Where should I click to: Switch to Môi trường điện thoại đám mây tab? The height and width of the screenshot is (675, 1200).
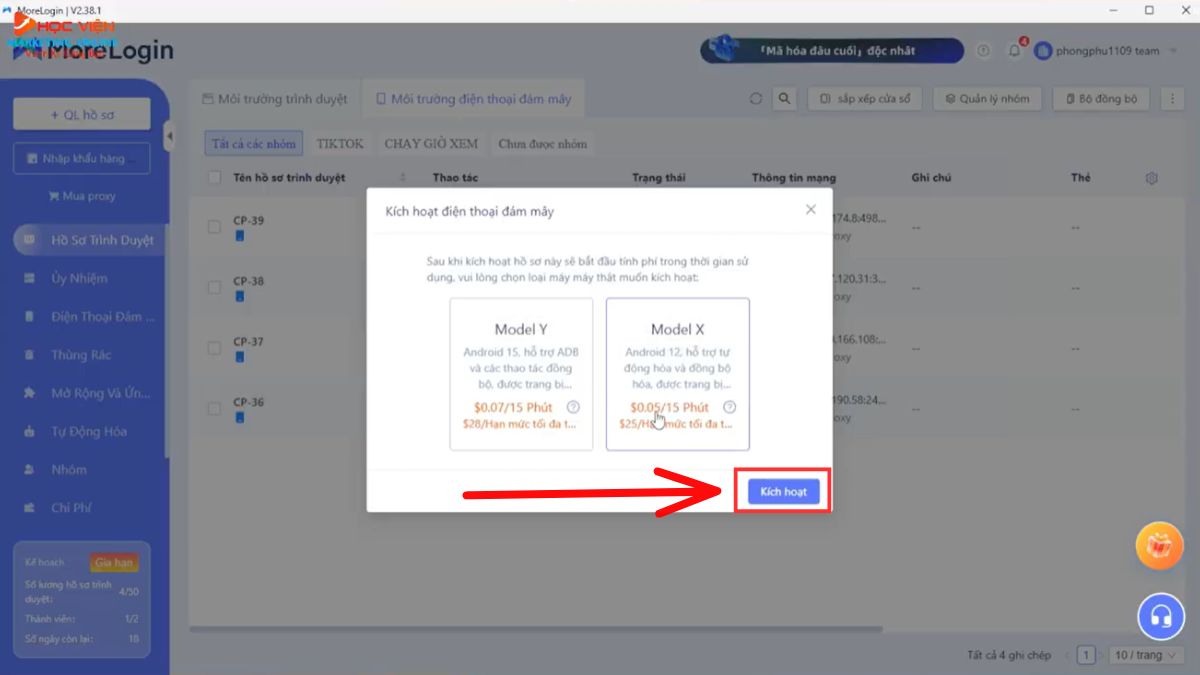pos(474,99)
